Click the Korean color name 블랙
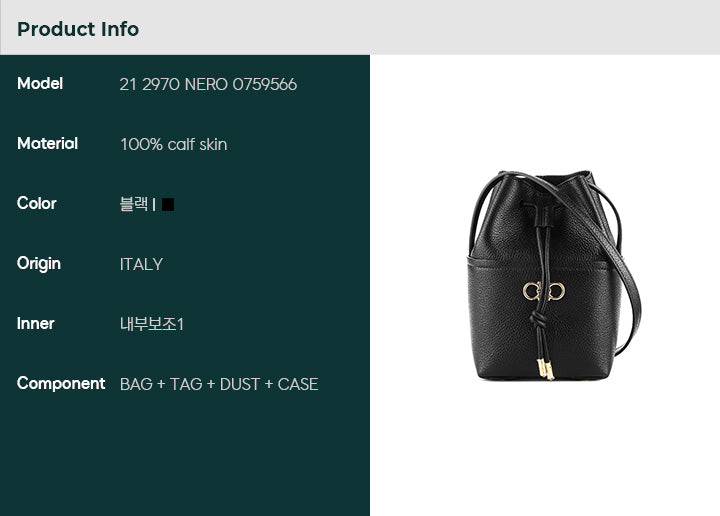720x516 pixels. pyautogui.click(x=134, y=204)
